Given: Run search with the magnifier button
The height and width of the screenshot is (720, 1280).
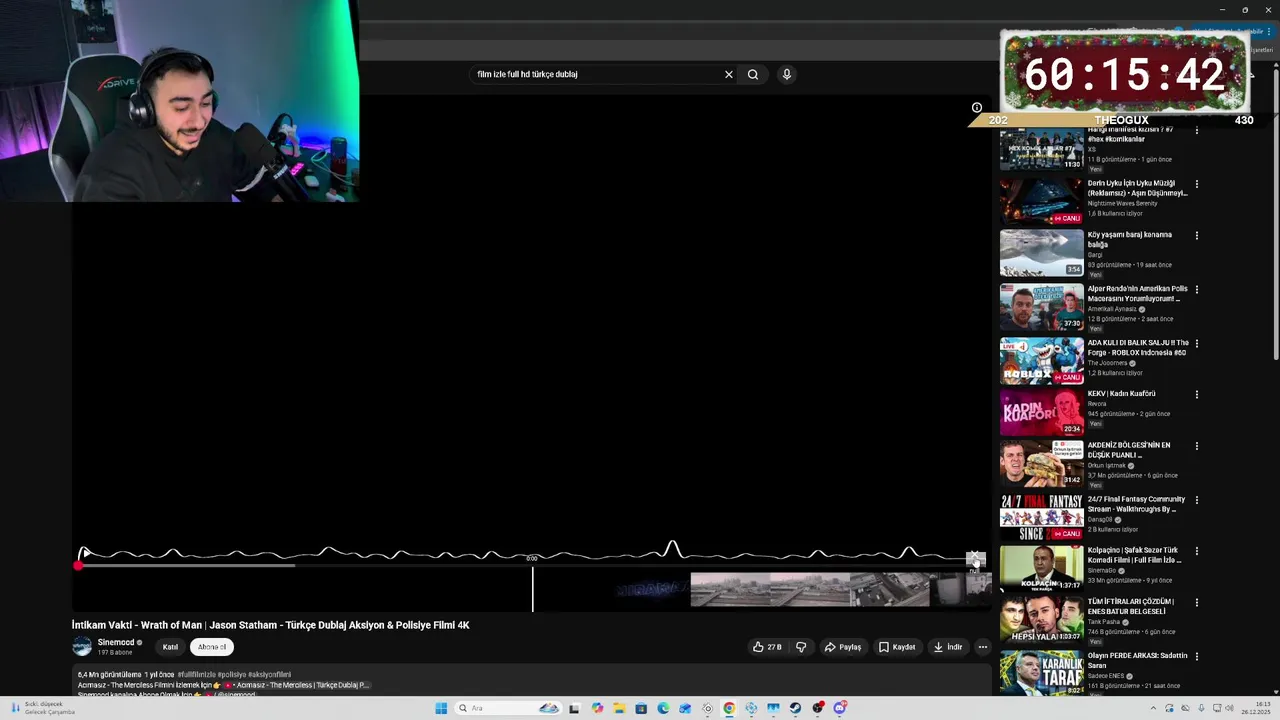Looking at the screenshot, I should coord(753,74).
